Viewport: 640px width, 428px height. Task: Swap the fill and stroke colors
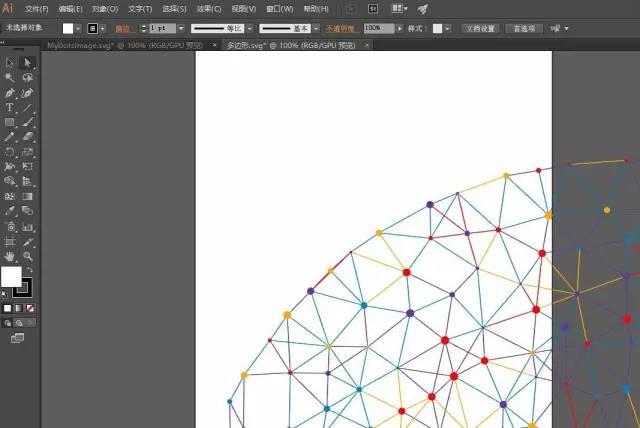point(29,270)
